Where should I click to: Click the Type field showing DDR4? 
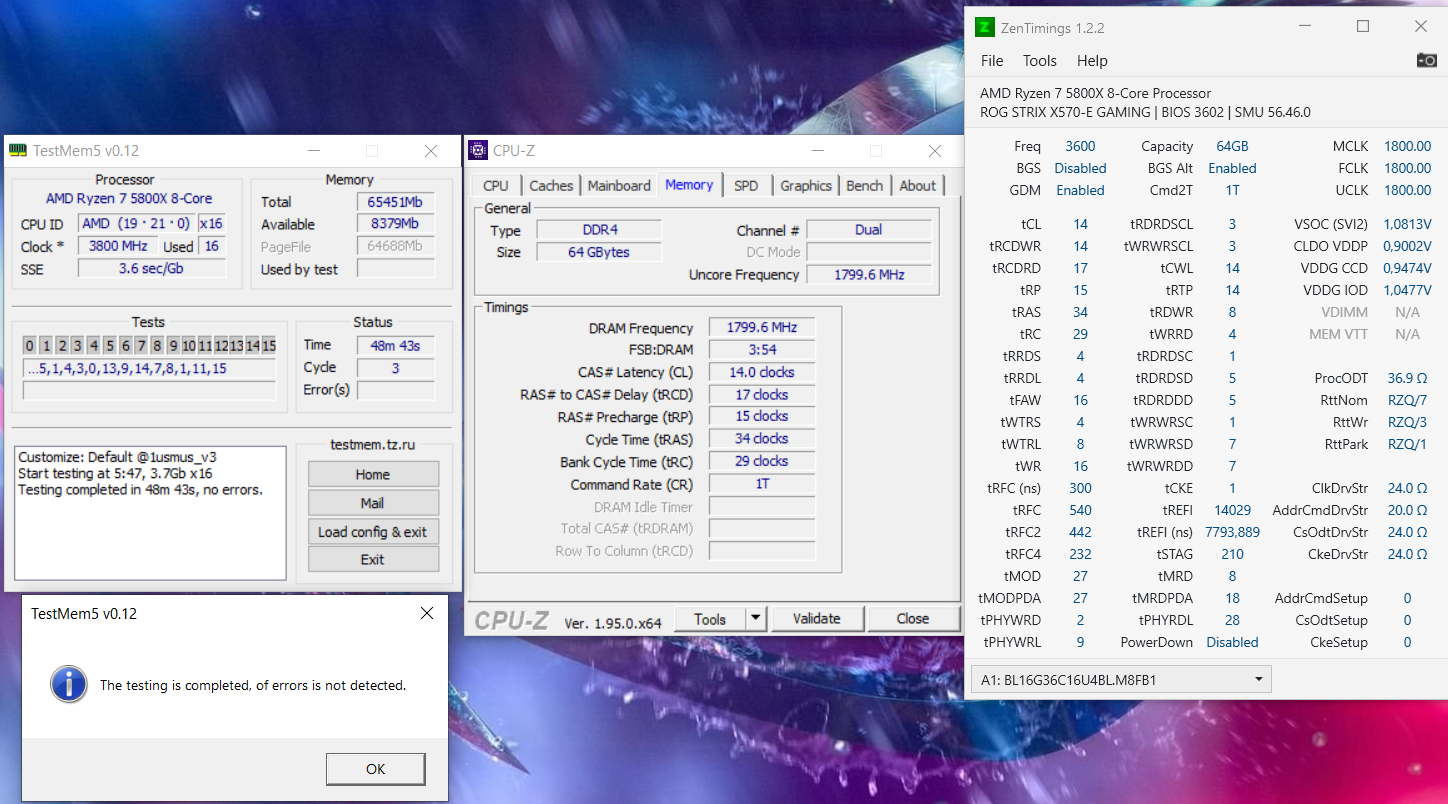pos(599,230)
